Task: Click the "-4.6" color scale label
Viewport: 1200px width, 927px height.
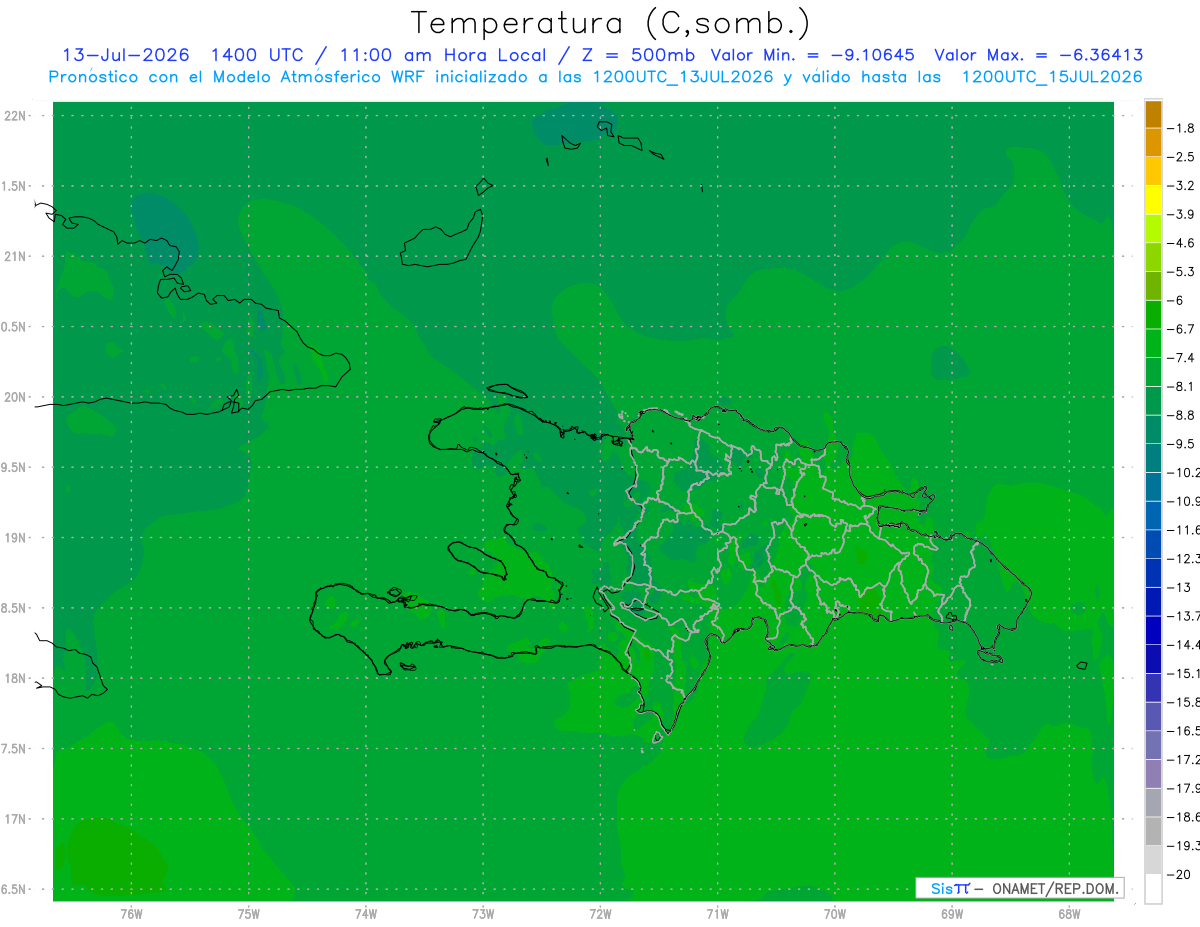Action: tap(1181, 243)
